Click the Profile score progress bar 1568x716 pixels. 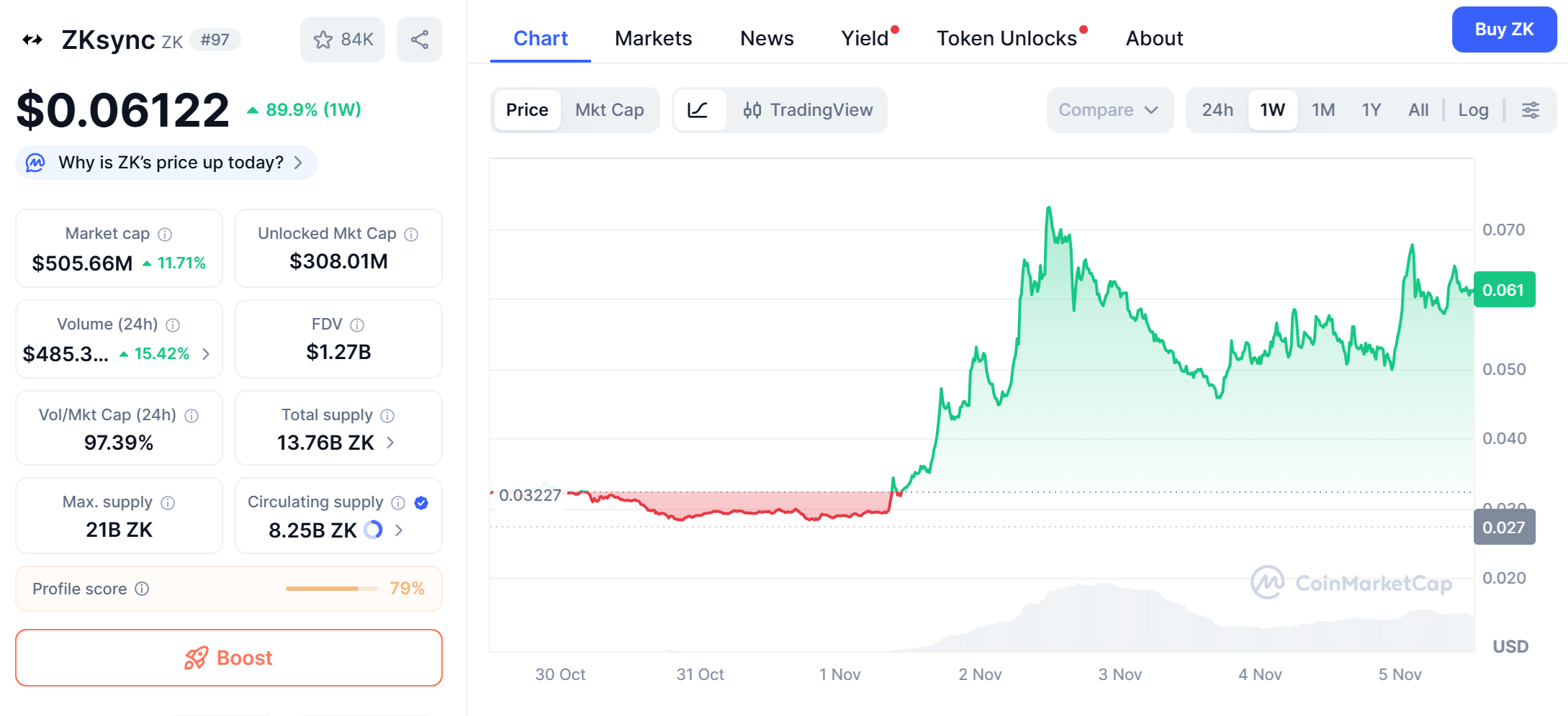331,589
